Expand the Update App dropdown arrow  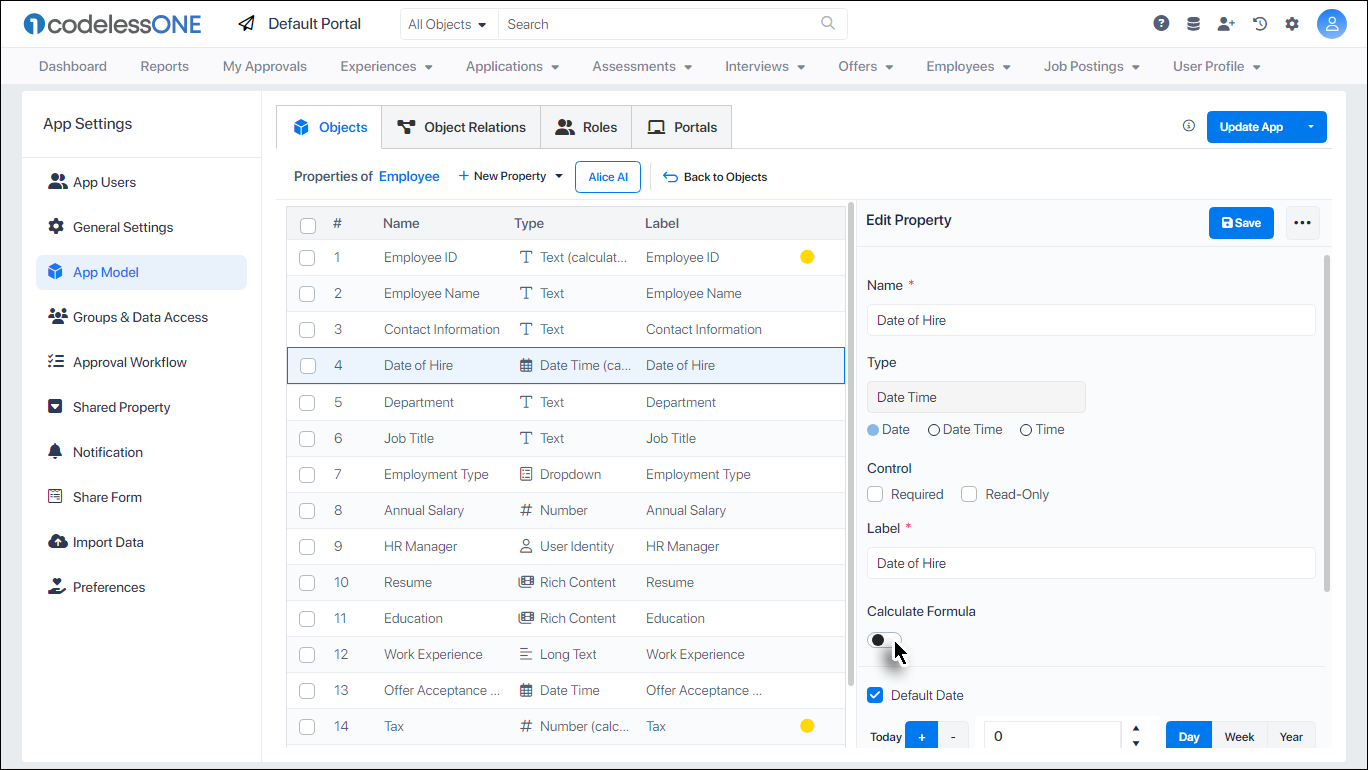[x=1310, y=127]
